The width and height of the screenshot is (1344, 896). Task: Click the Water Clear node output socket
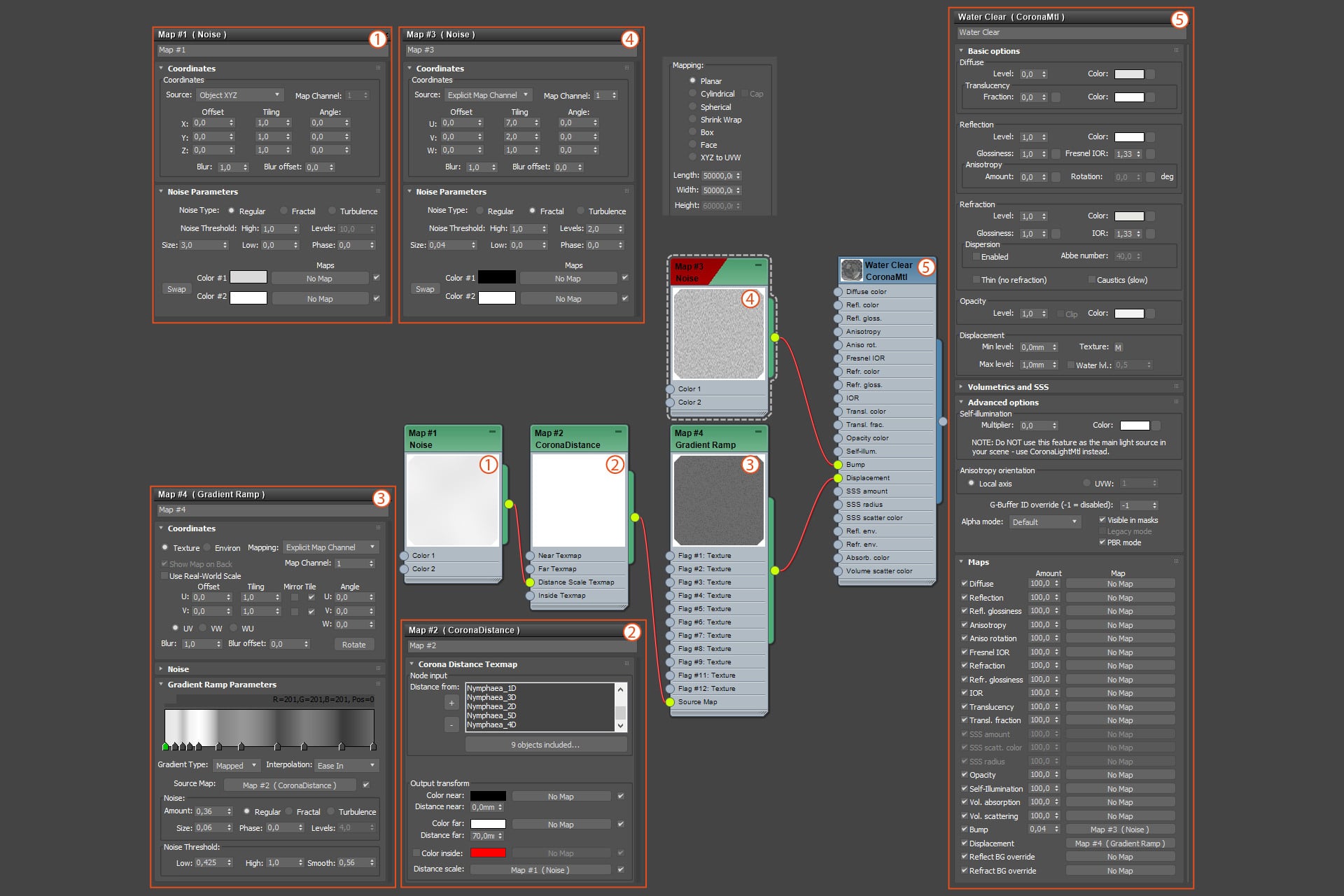943,421
